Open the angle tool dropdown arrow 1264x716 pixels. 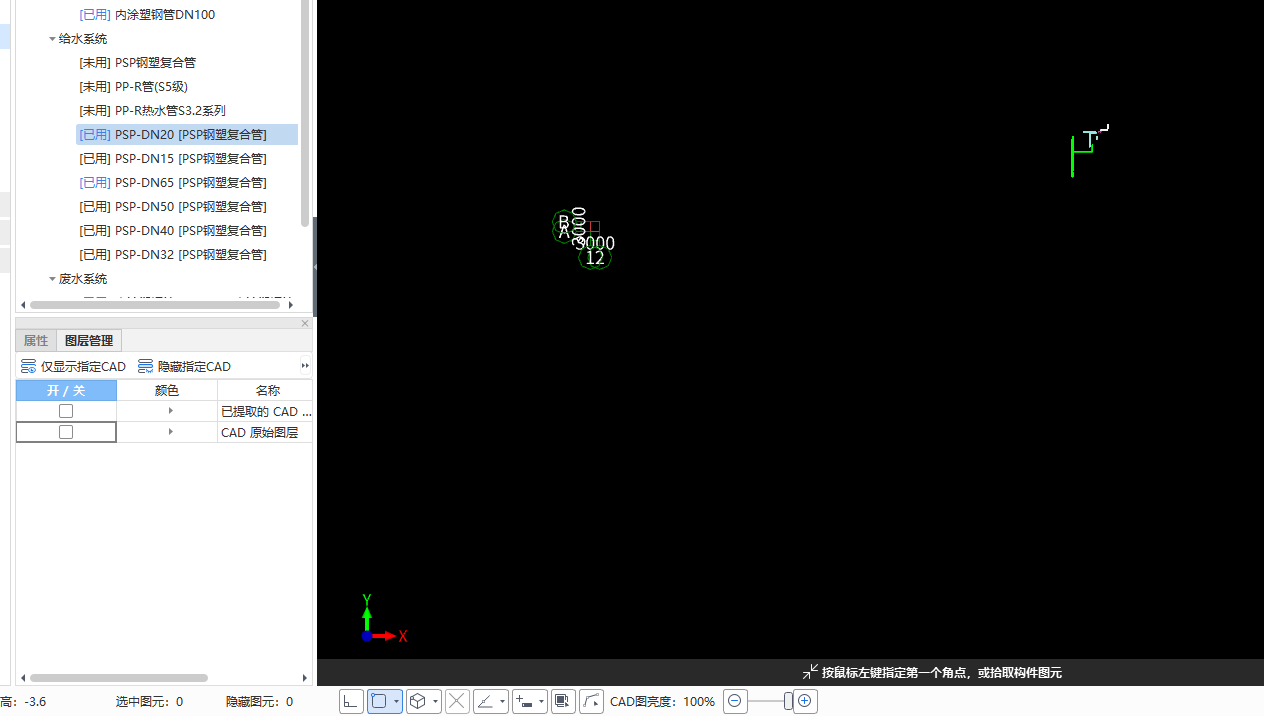tap(502, 702)
